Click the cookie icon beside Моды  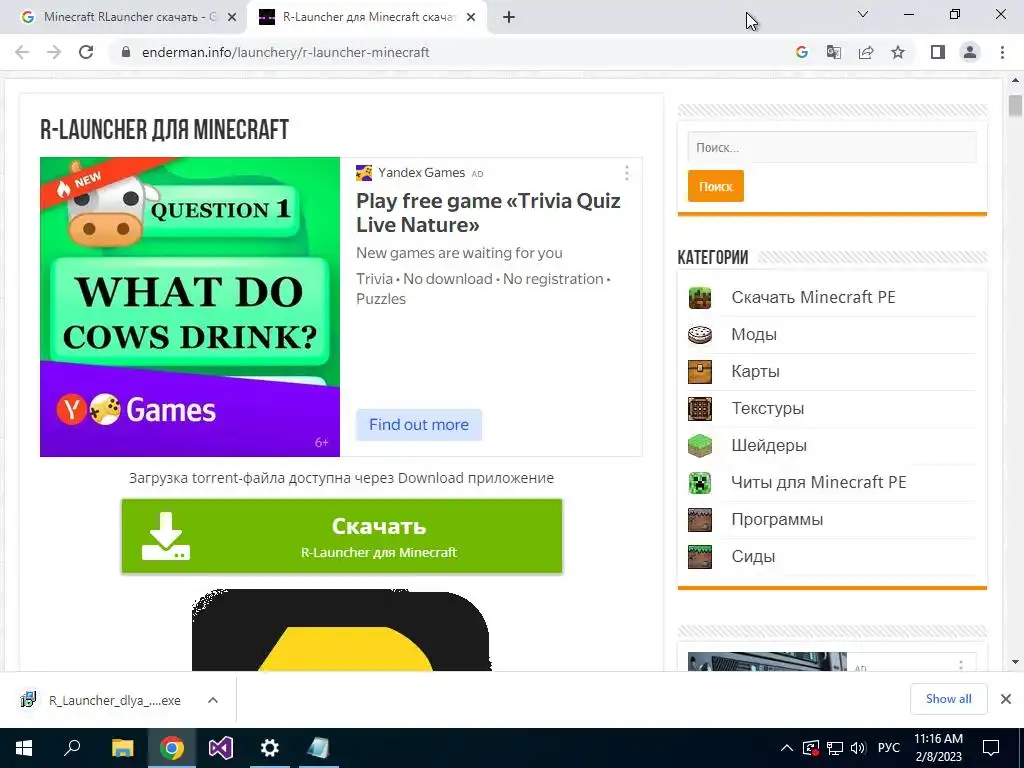coord(700,335)
